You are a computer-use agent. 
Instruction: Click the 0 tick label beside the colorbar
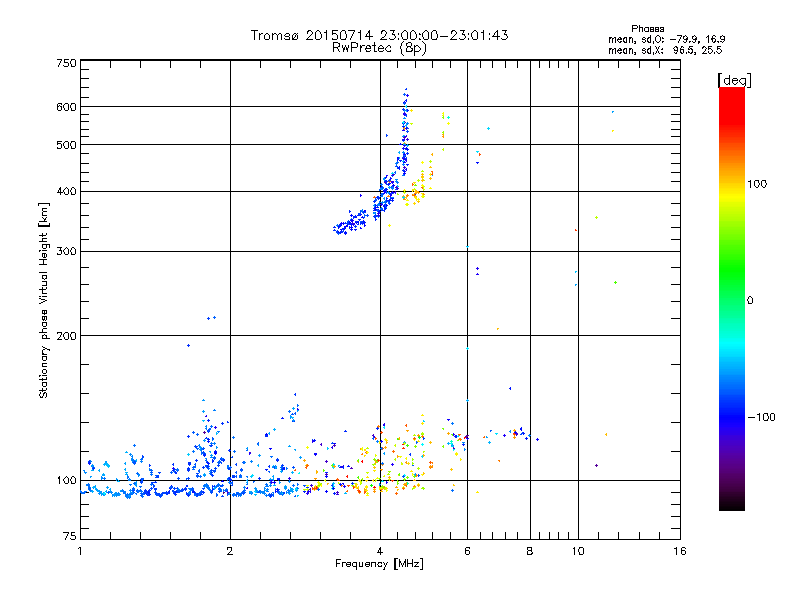[x=751, y=300]
